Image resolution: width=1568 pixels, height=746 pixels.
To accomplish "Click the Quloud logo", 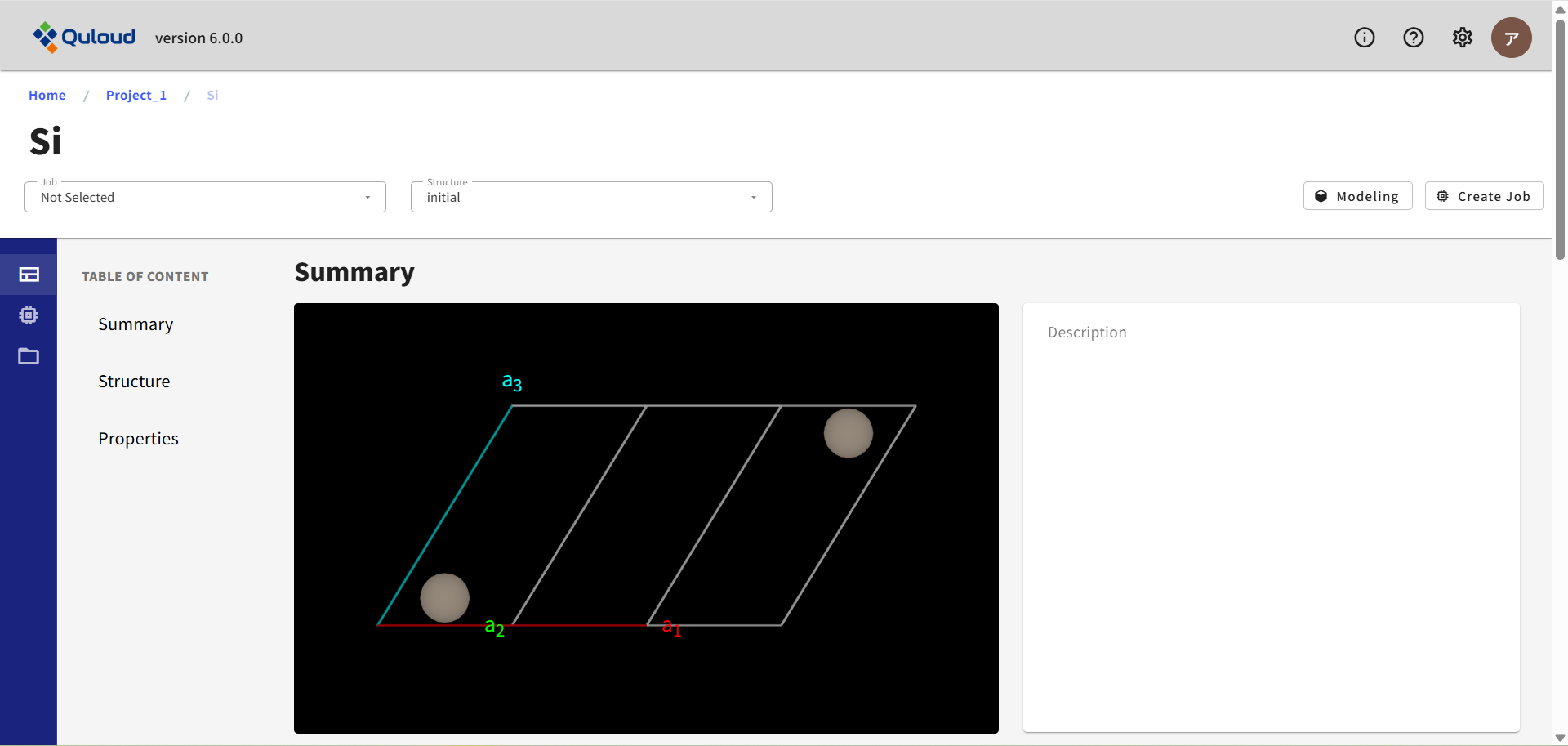I will [84, 38].
